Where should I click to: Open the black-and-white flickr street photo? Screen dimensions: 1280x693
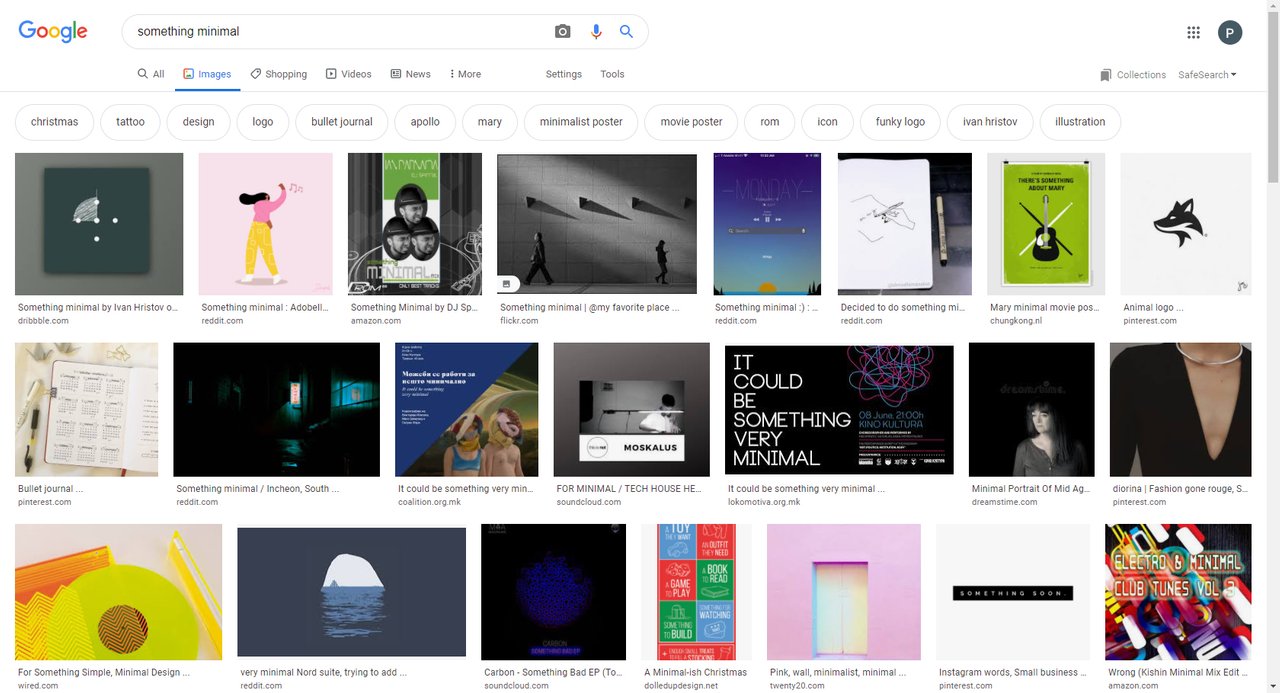597,224
